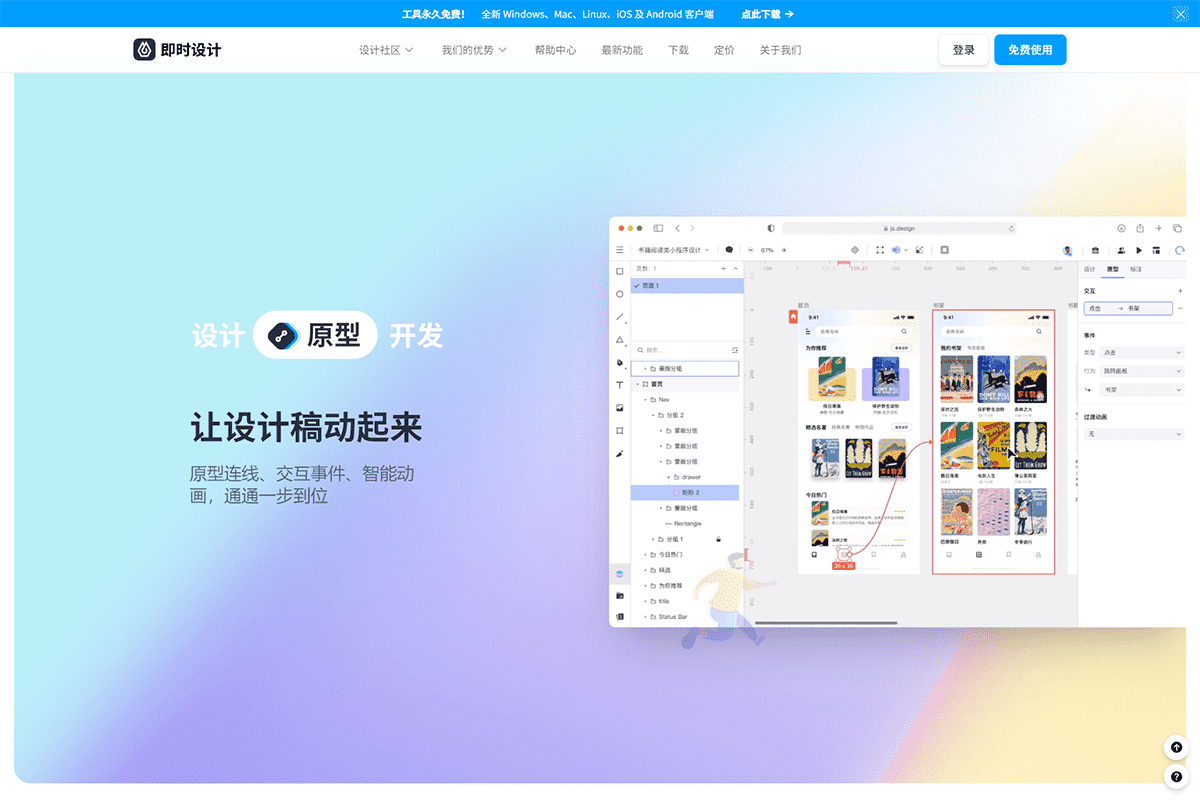The height and width of the screenshot is (800, 1200).
Task: Toggle the lock on layer 分组 1
Action: pyautogui.click(x=718, y=539)
